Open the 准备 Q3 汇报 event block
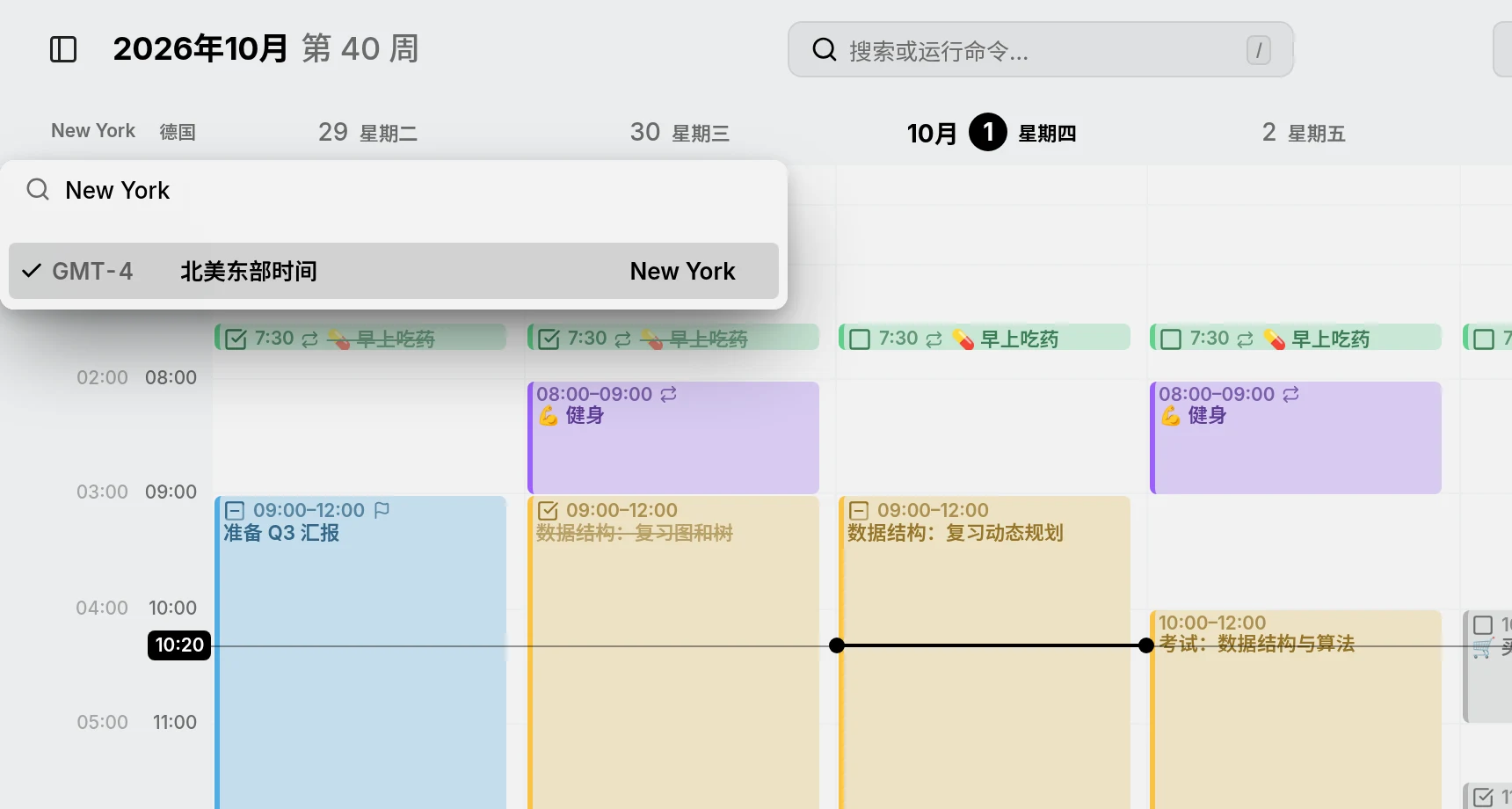The height and width of the screenshot is (809, 1512). click(x=360, y=652)
